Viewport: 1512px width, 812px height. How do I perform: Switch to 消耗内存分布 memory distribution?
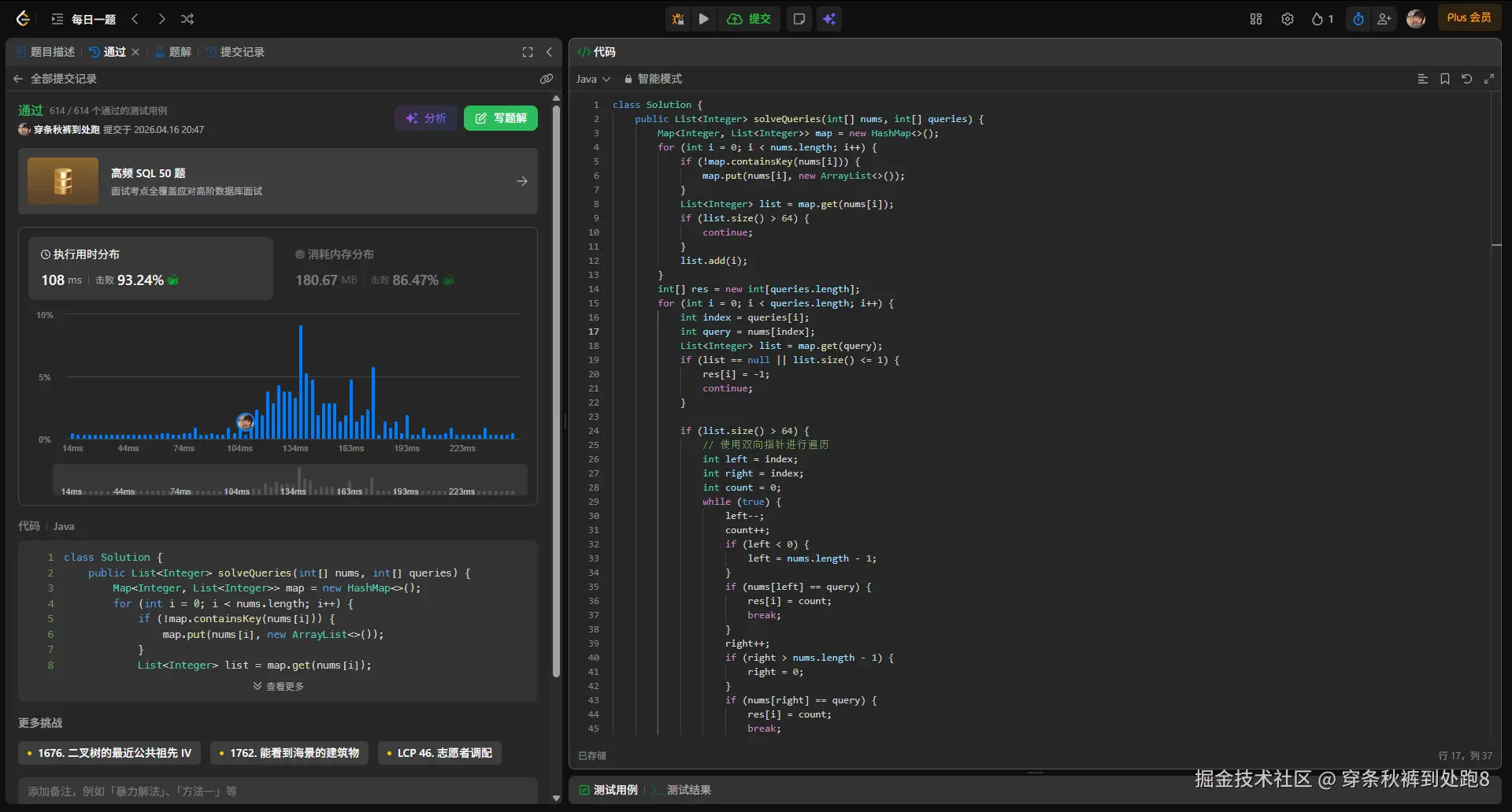[x=334, y=254]
